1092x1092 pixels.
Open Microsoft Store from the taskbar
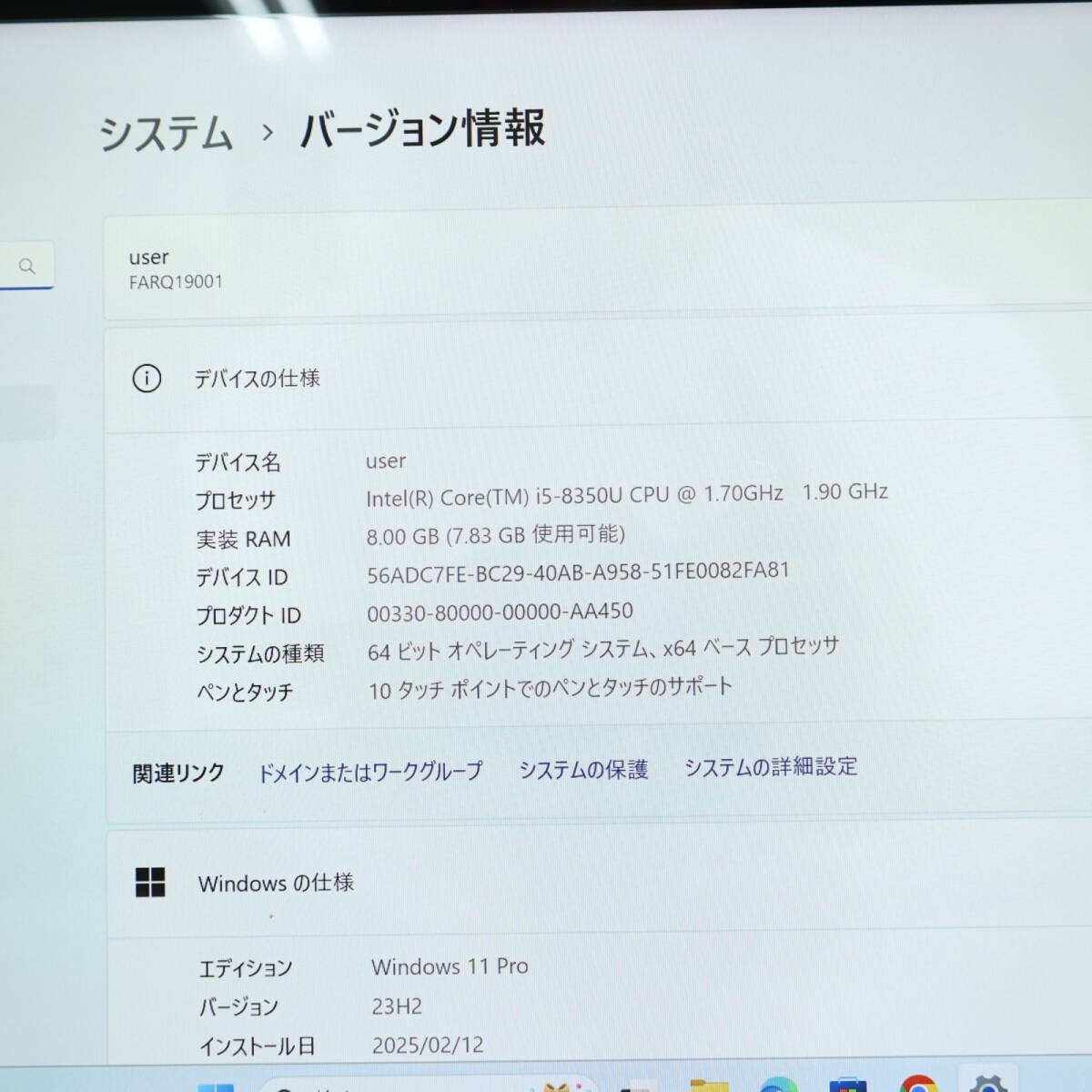pyautogui.click(x=847, y=1085)
